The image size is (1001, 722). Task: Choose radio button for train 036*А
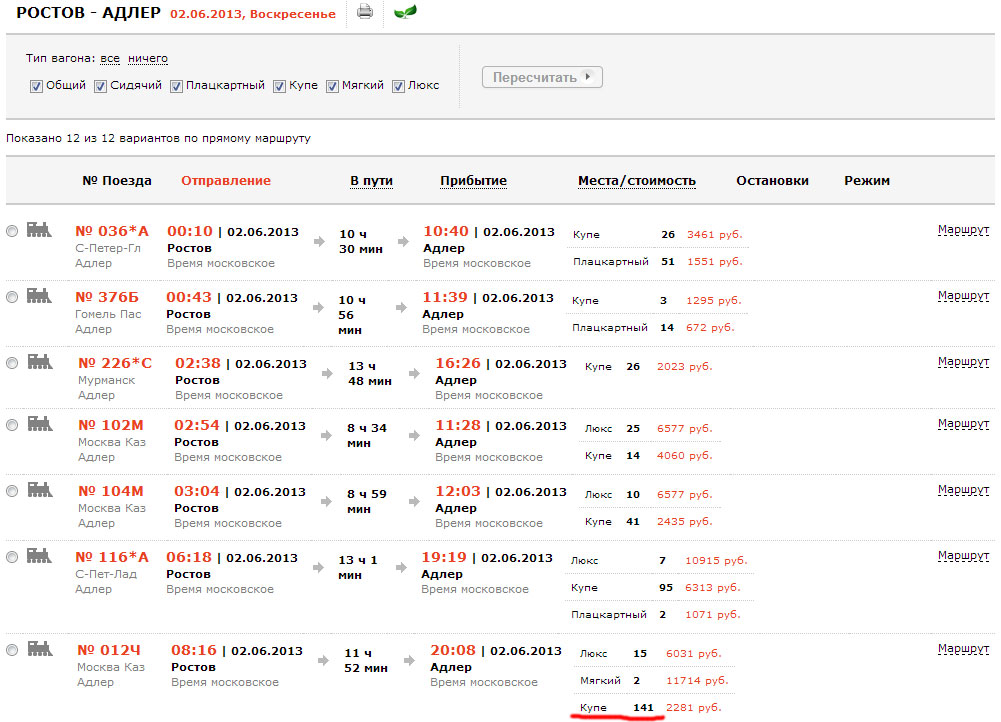(12, 231)
